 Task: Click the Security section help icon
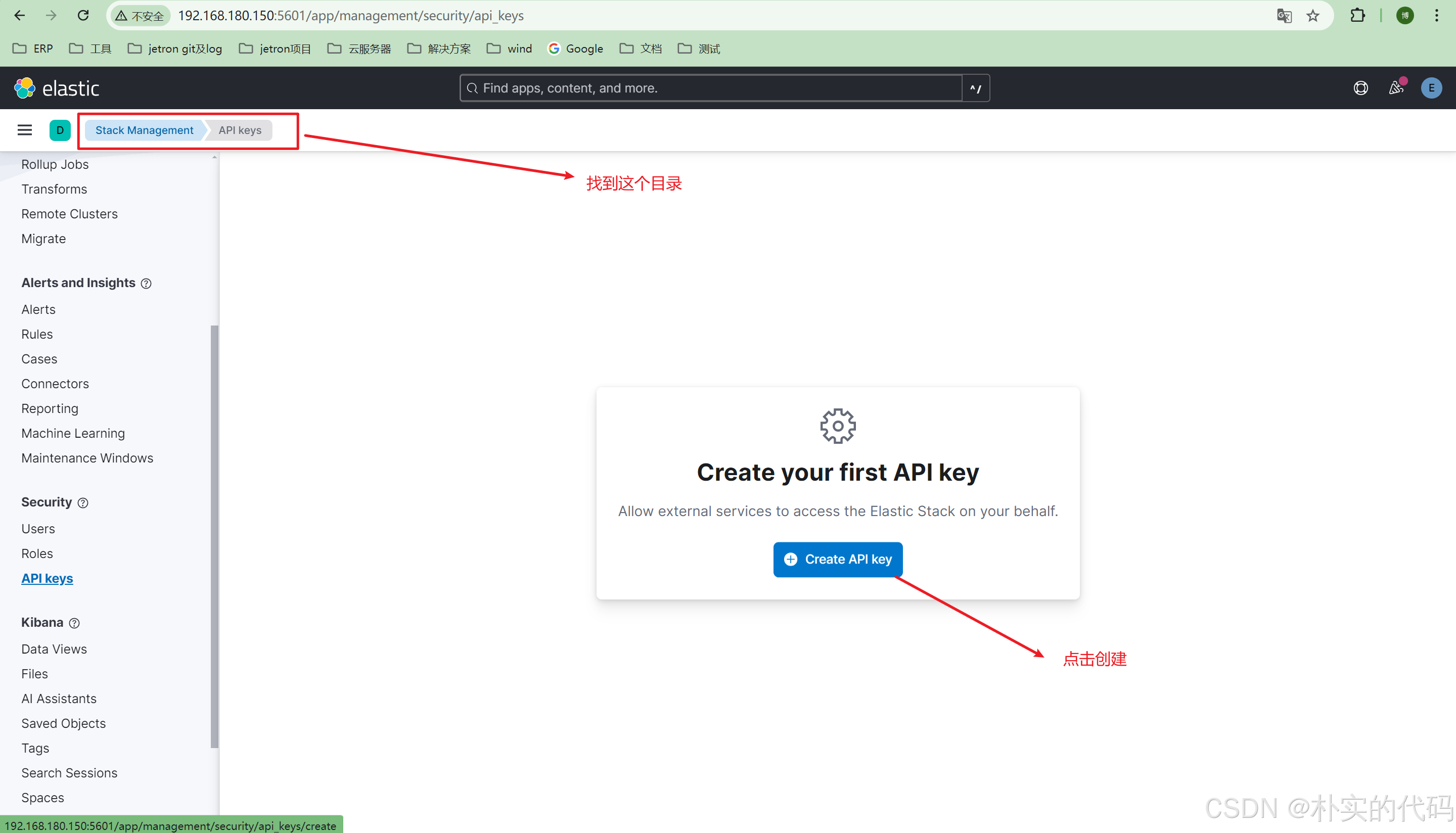tap(83, 503)
